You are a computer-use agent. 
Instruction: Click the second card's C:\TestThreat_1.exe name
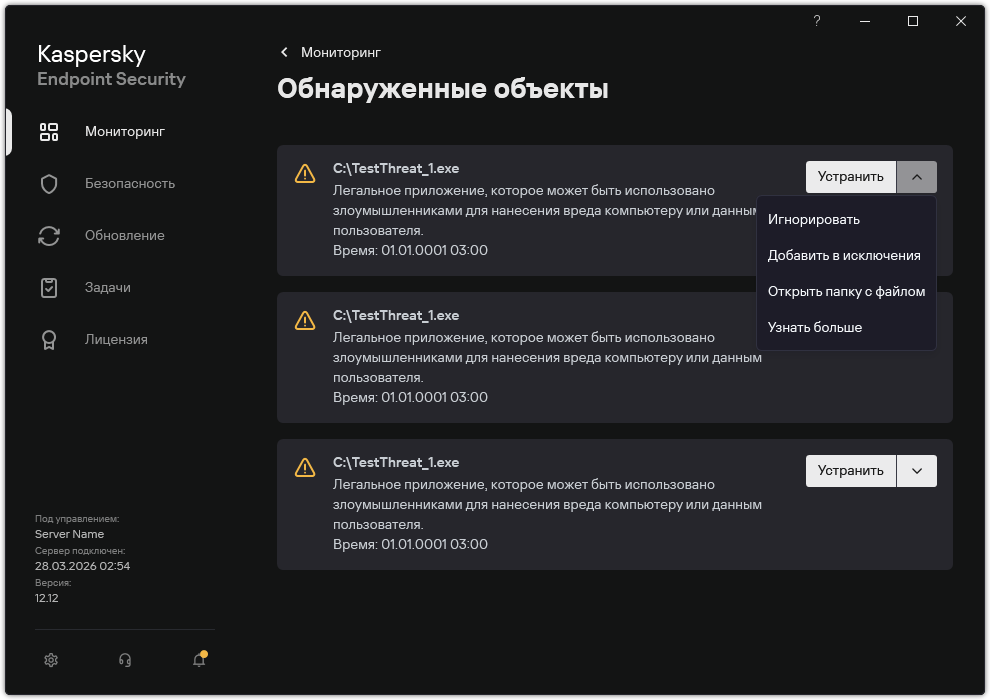tap(396, 316)
